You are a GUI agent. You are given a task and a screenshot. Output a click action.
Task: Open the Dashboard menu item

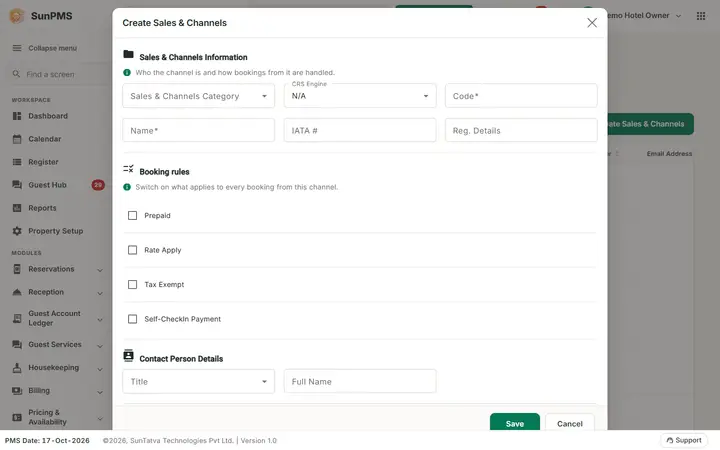[x=48, y=116]
